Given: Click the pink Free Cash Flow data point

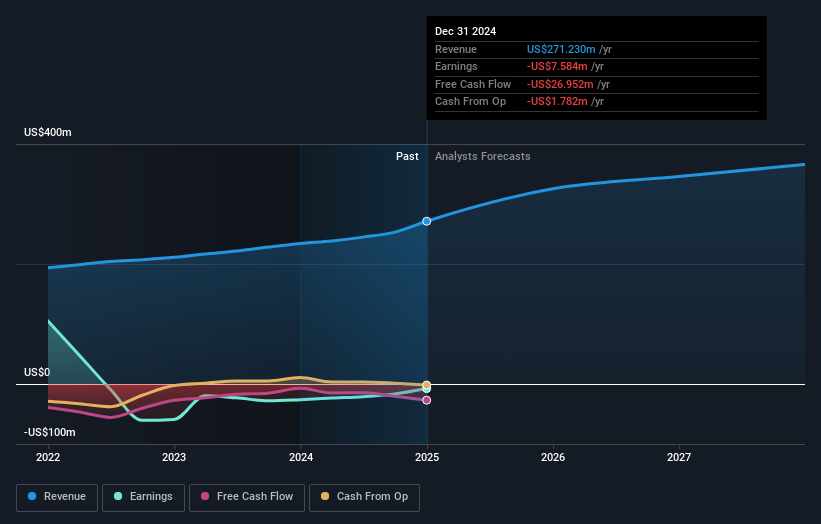Looking at the screenshot, I should click(427, 400).
